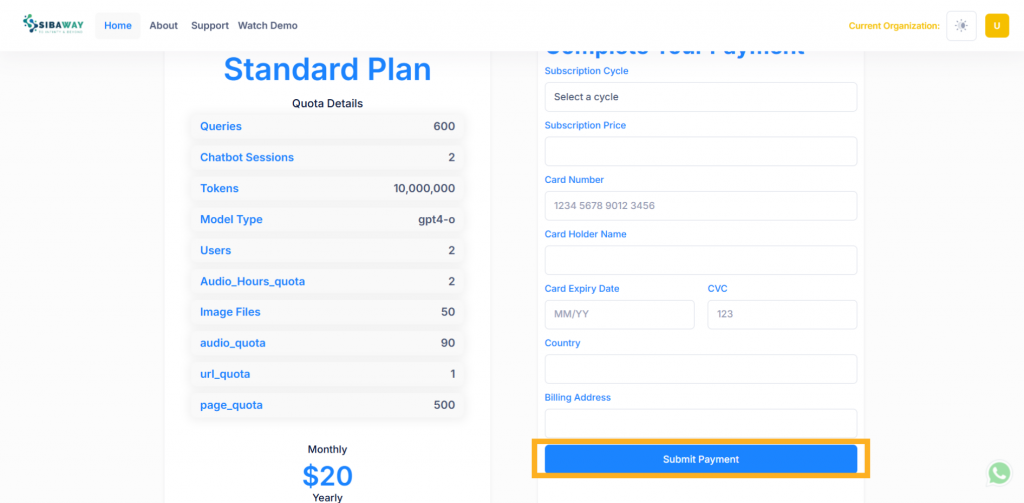Click the Watch Demo link
This screenshot has width=1024, height=503.
[268, 25]
